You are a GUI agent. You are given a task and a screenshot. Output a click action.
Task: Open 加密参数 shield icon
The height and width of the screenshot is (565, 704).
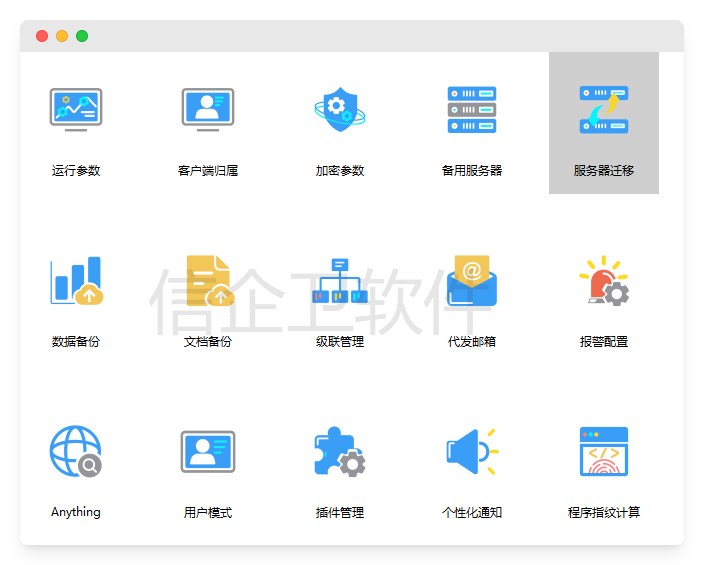click(x=340, y=109)
